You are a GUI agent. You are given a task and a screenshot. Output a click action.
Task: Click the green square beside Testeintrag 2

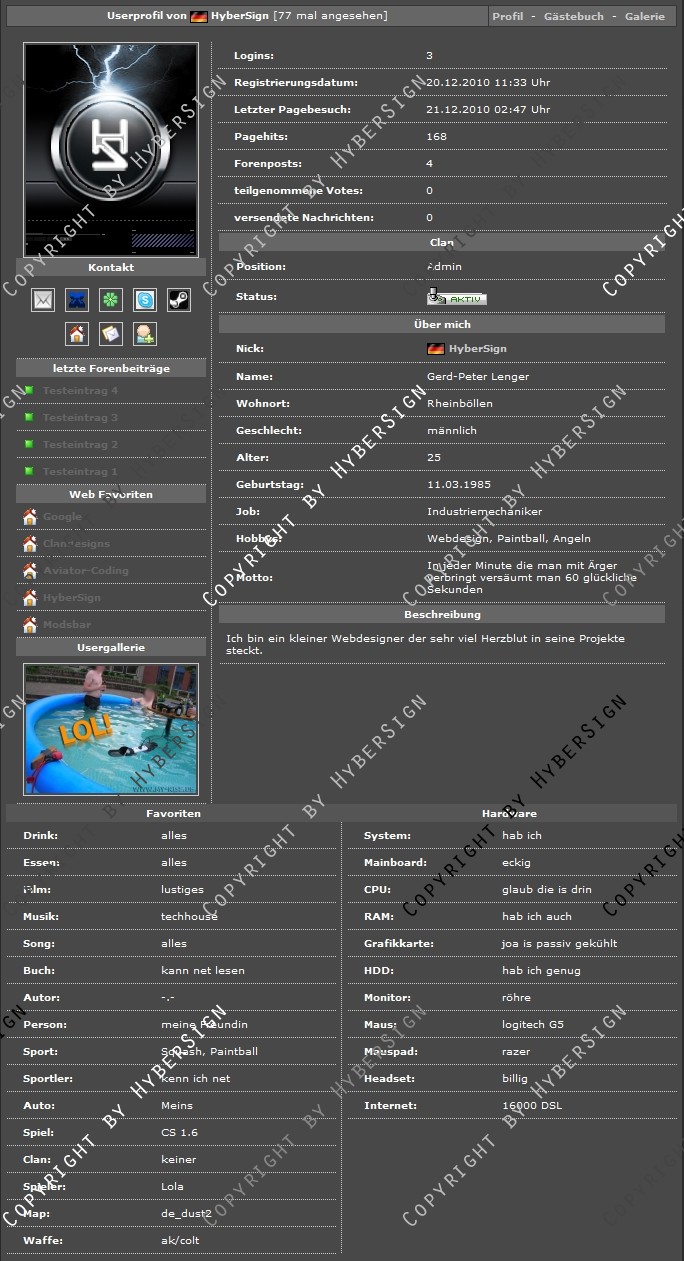[x=30, y=444]
